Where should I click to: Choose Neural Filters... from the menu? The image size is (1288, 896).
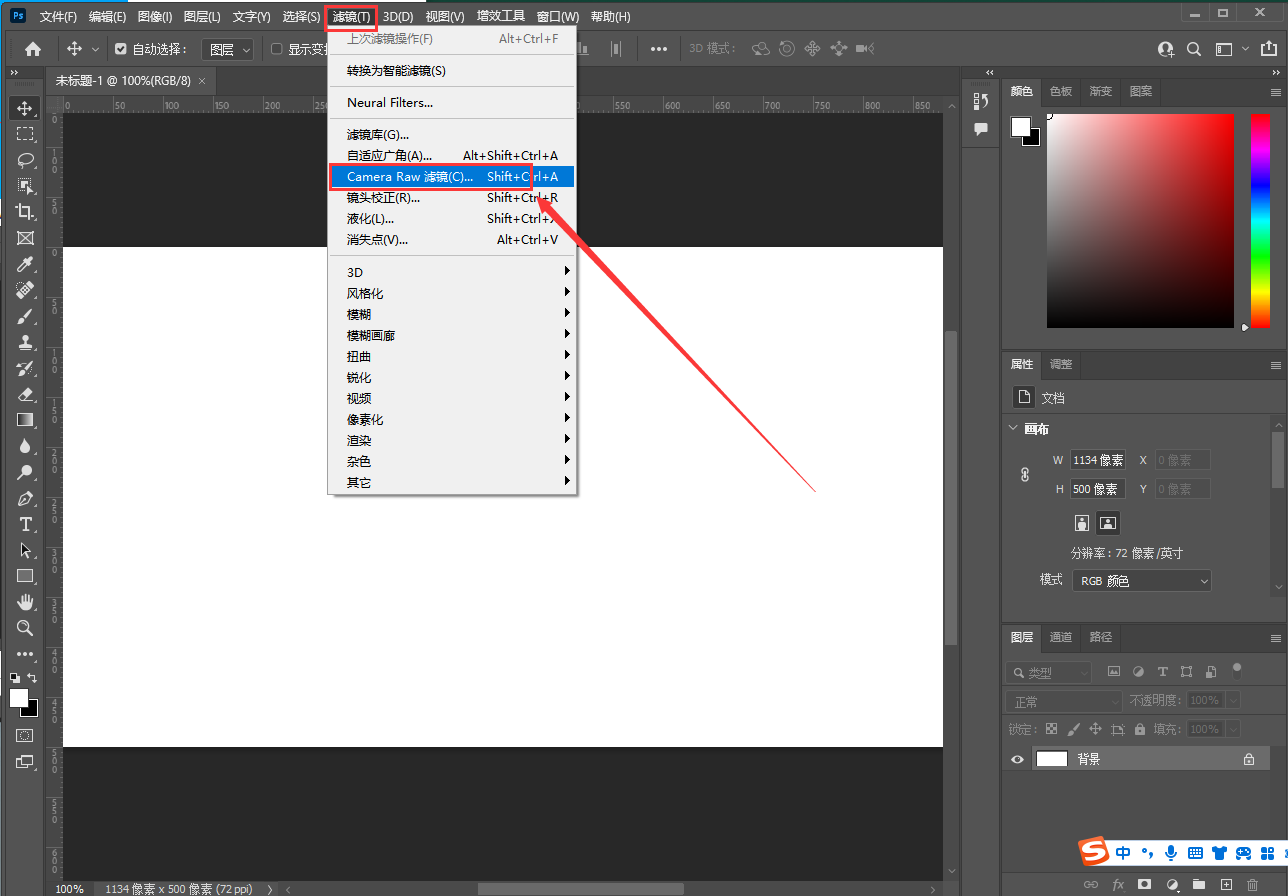[x=452, y=103]
